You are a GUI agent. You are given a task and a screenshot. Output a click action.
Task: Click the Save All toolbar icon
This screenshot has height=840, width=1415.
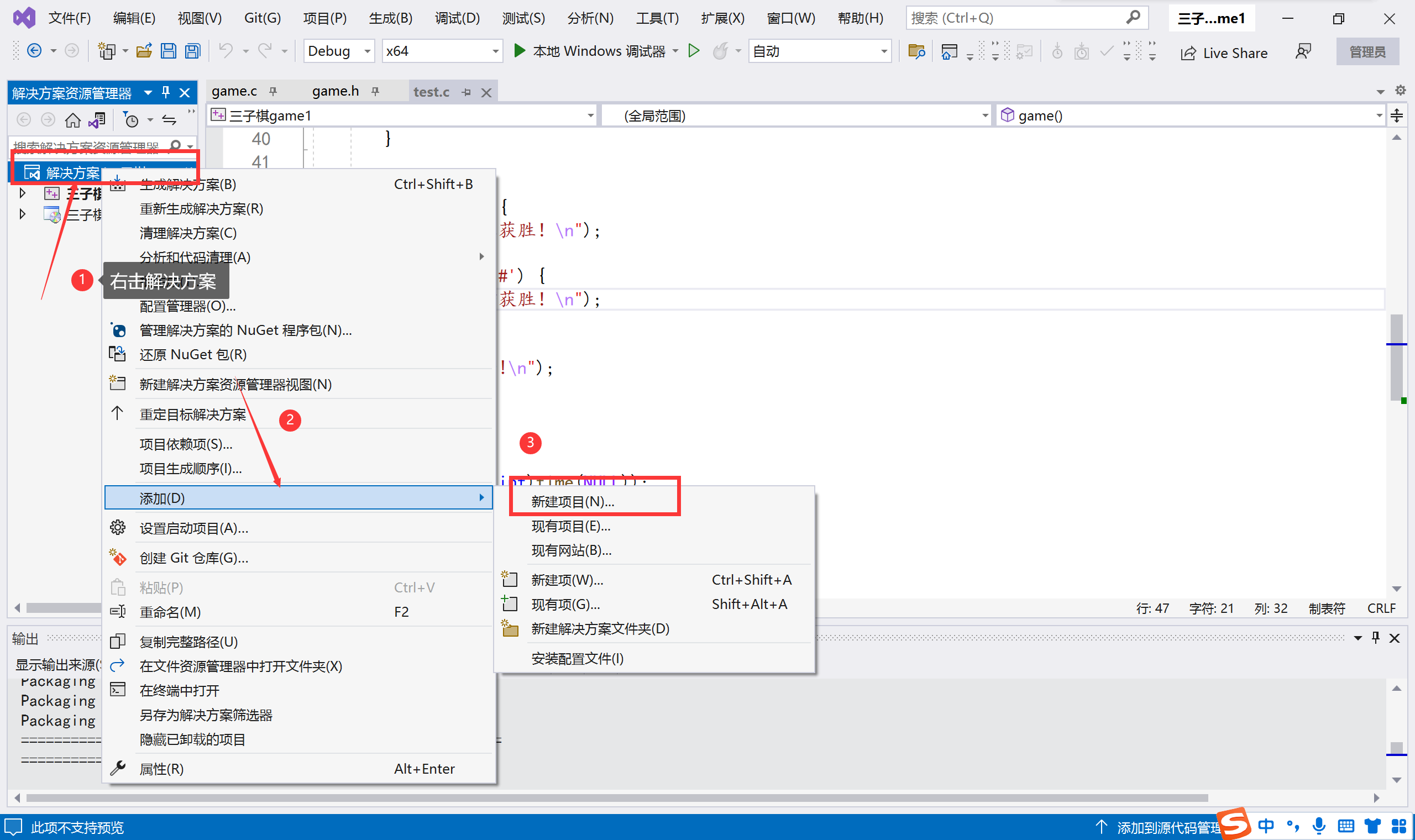coord(193,51)
